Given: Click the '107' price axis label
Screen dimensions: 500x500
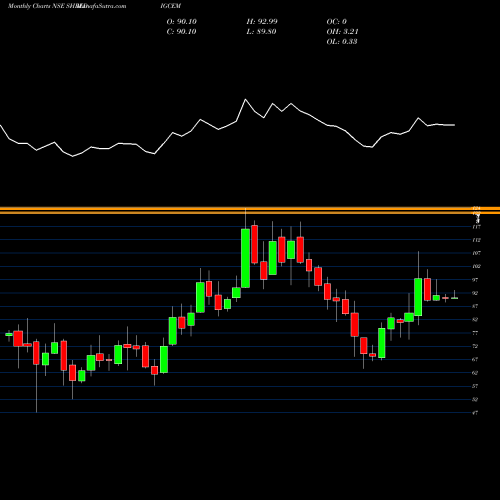Looking at the screenshot, I should pos(477,253).
